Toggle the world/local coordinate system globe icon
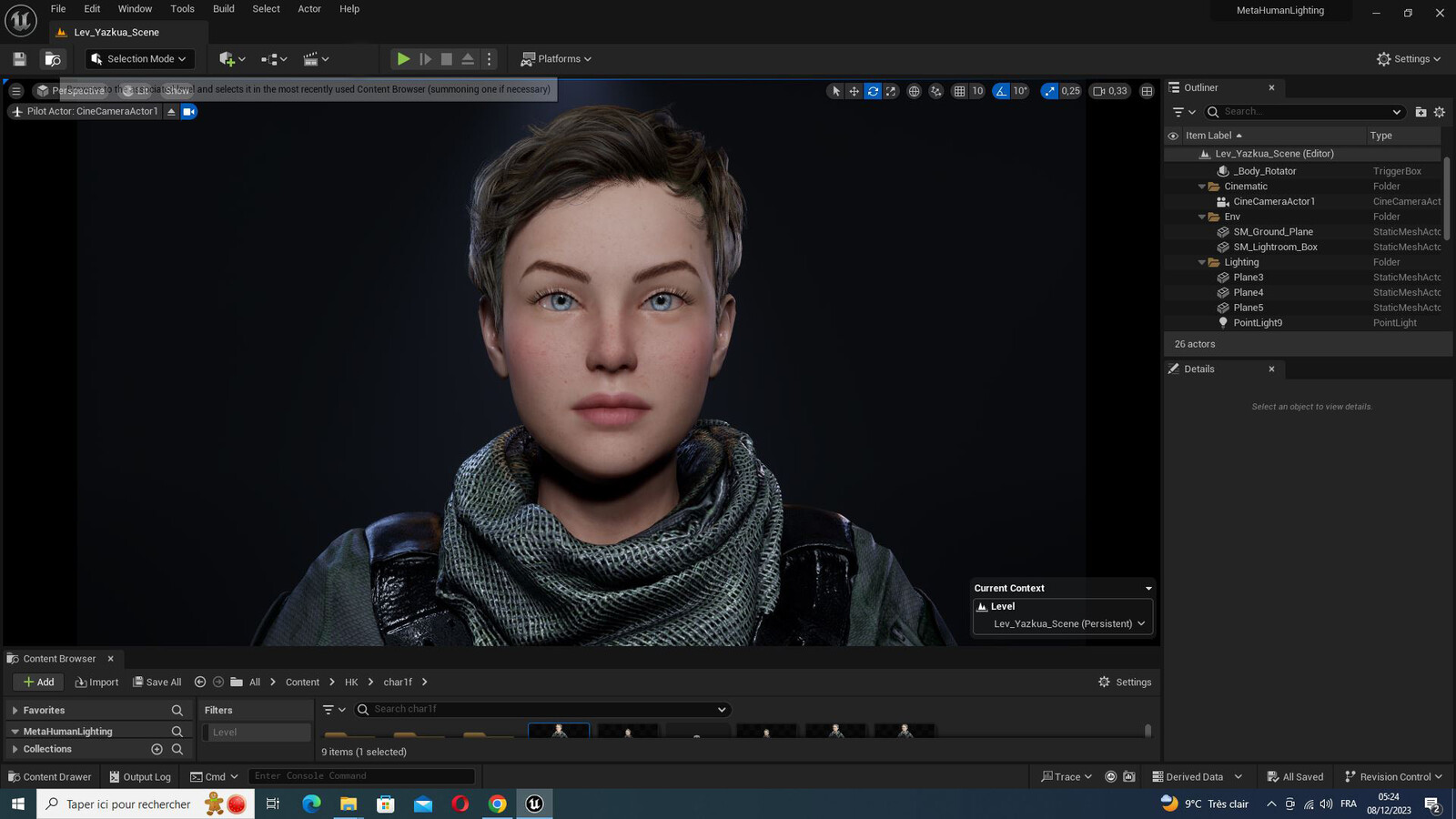The image size is (1456, 819). pos(914,91)
